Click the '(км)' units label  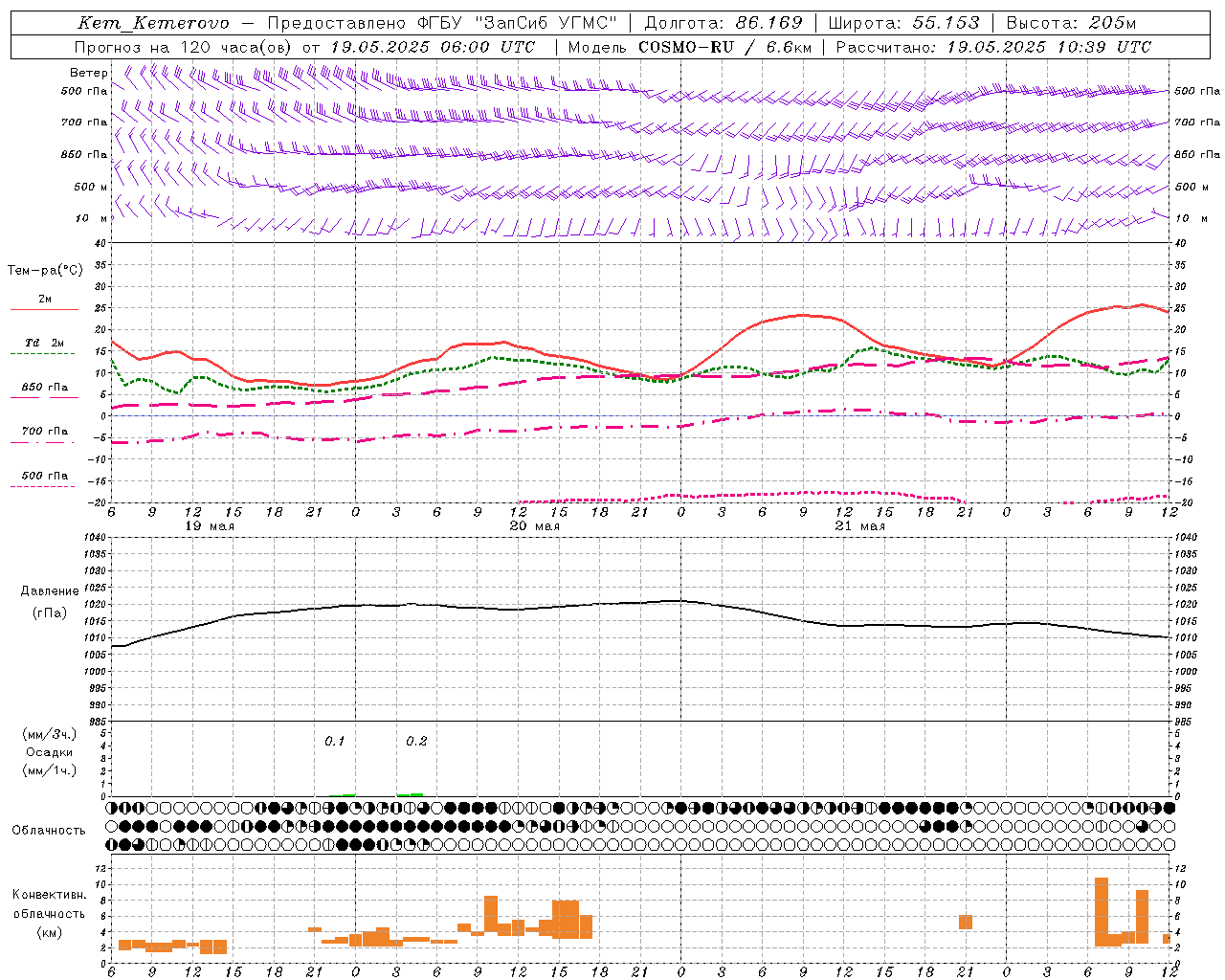click(x=50, y=932)
